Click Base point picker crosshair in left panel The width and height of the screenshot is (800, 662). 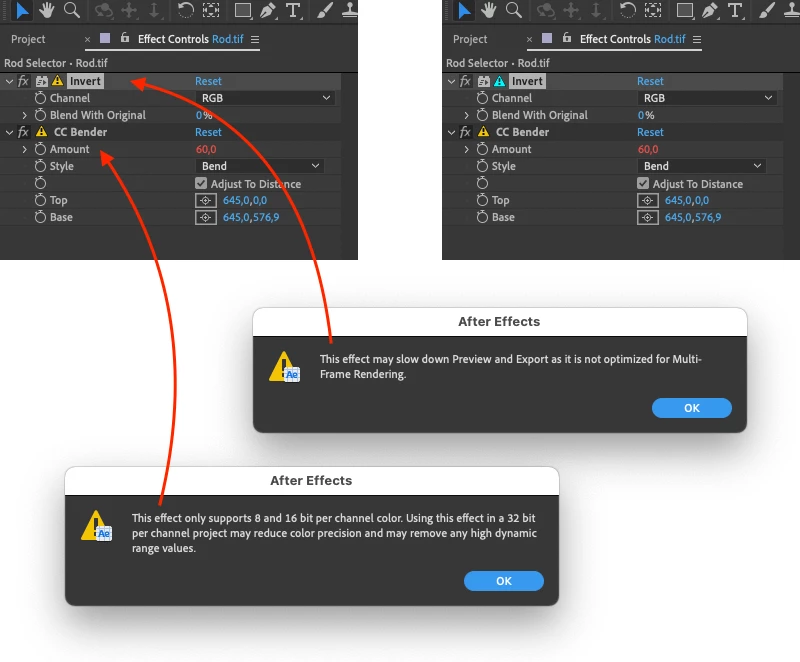point(206,217)
